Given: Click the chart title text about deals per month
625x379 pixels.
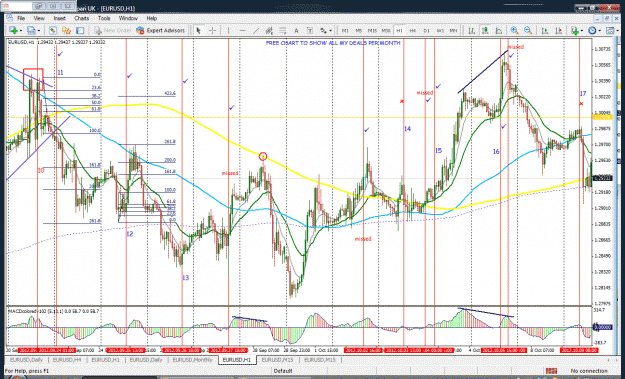Looking at the screenshot, I should click(x=333, y=43).
